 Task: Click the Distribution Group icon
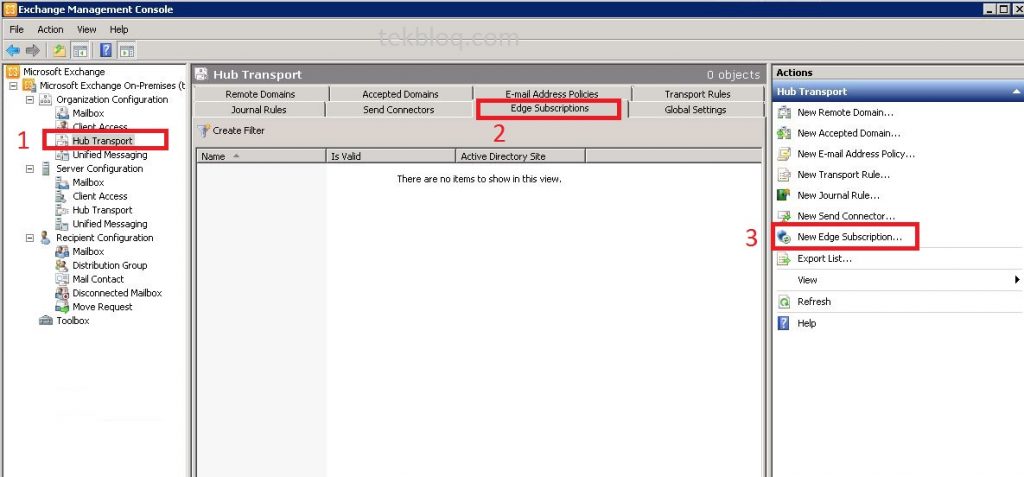pyautogui.click(x=62, y=265)
